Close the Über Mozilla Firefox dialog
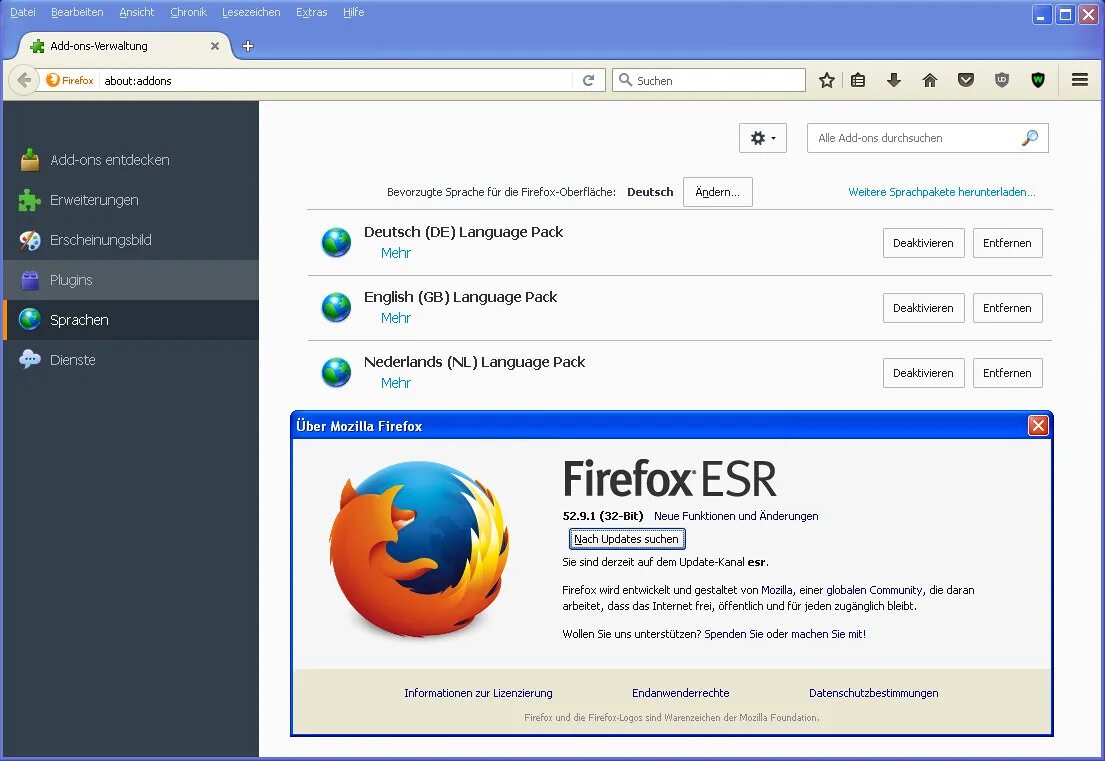This screenshot has width=1105, height=761. tap(1038, 426)
